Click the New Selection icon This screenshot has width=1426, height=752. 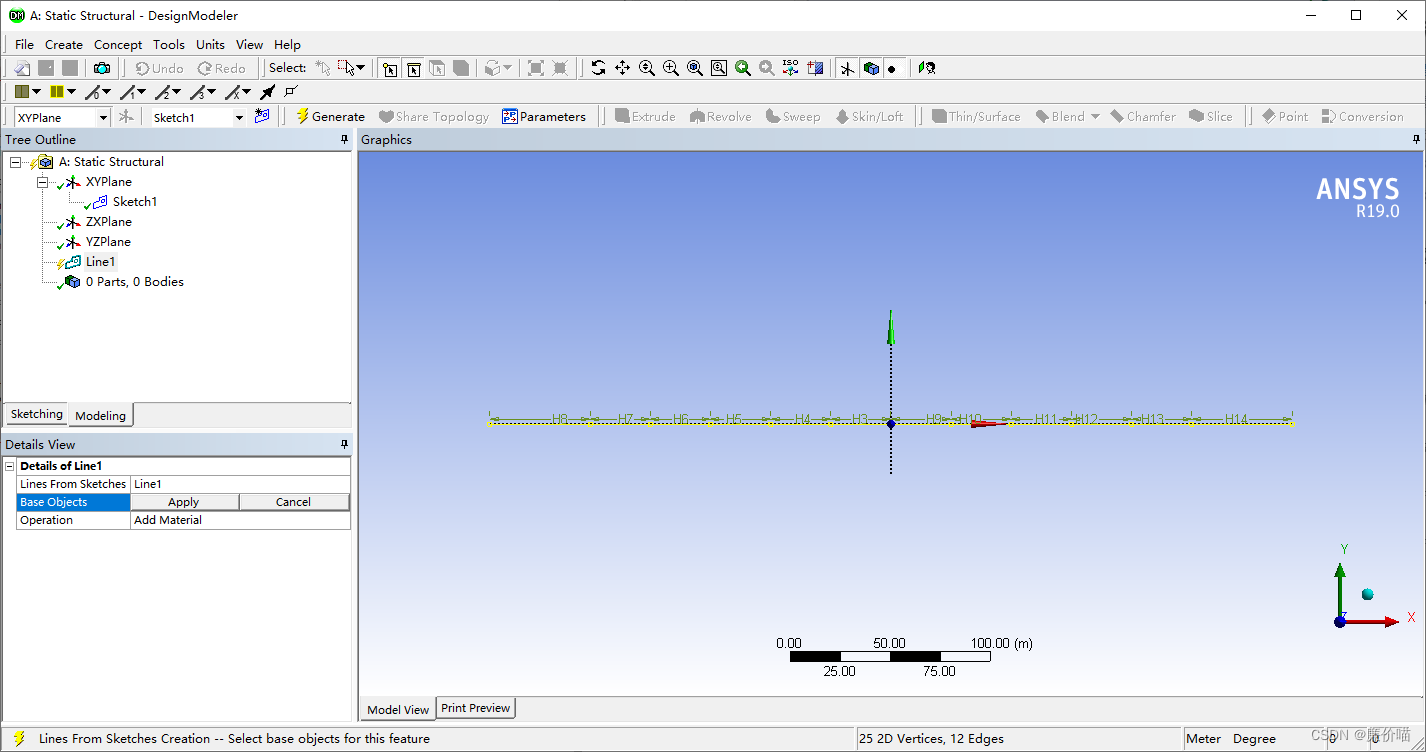click(323, 68)
